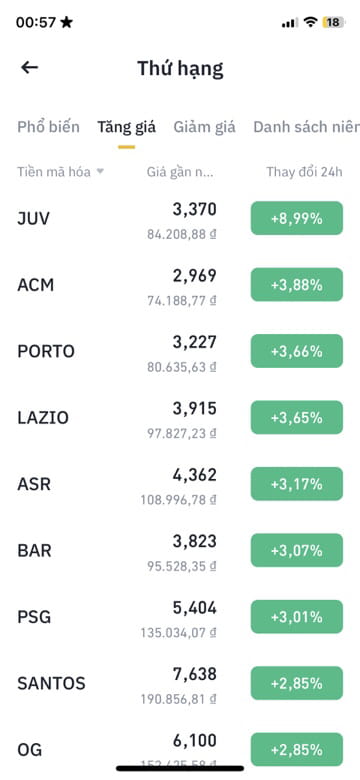Tap the back arrow icon
Viewport: 360px width, 780px height.
coord(29,68)
